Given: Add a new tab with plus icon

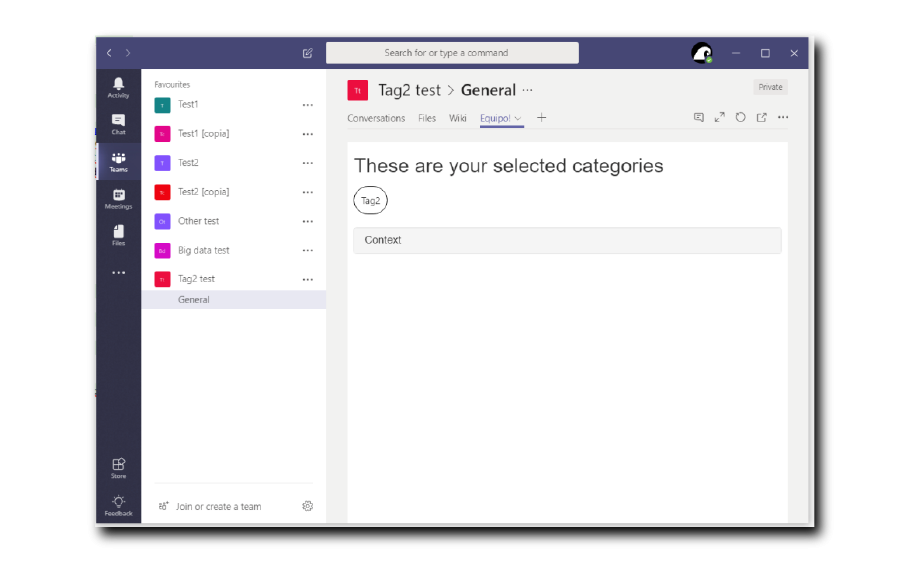Looking at the screenshot, I should coord(541,118).
